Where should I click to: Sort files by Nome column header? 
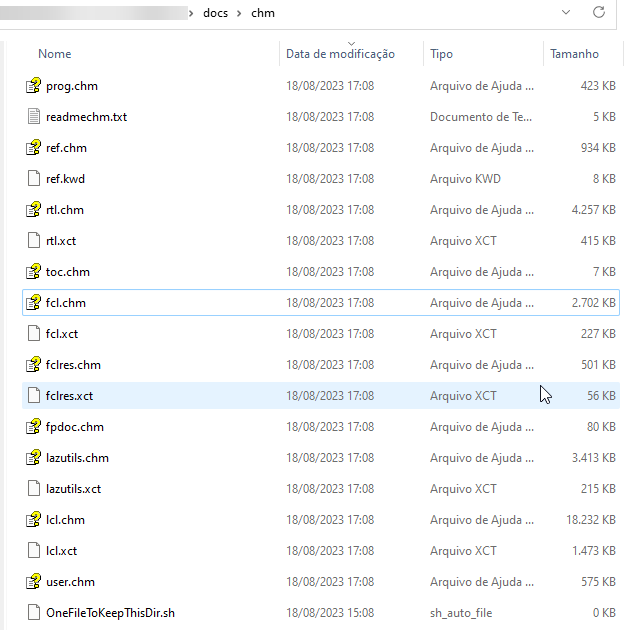click(55, 54)
